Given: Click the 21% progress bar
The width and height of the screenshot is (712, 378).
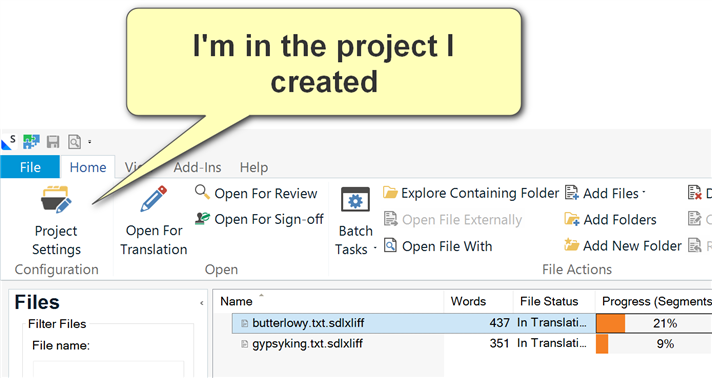Looking at the screenshot, I should tap(654, 323).
